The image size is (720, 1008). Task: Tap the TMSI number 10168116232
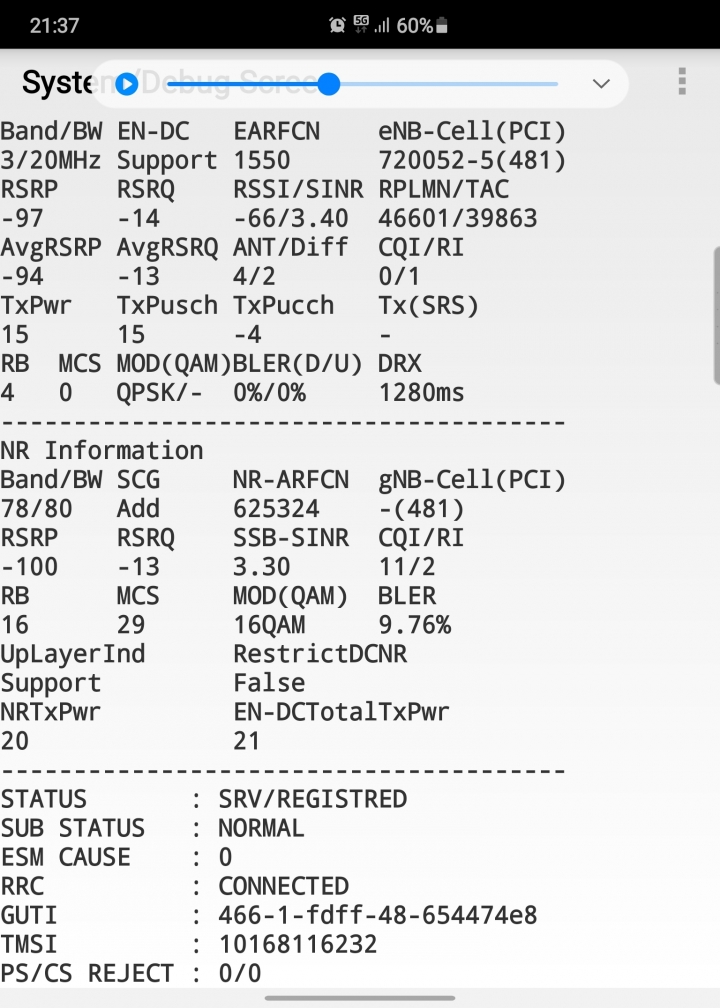pos(298,944)
